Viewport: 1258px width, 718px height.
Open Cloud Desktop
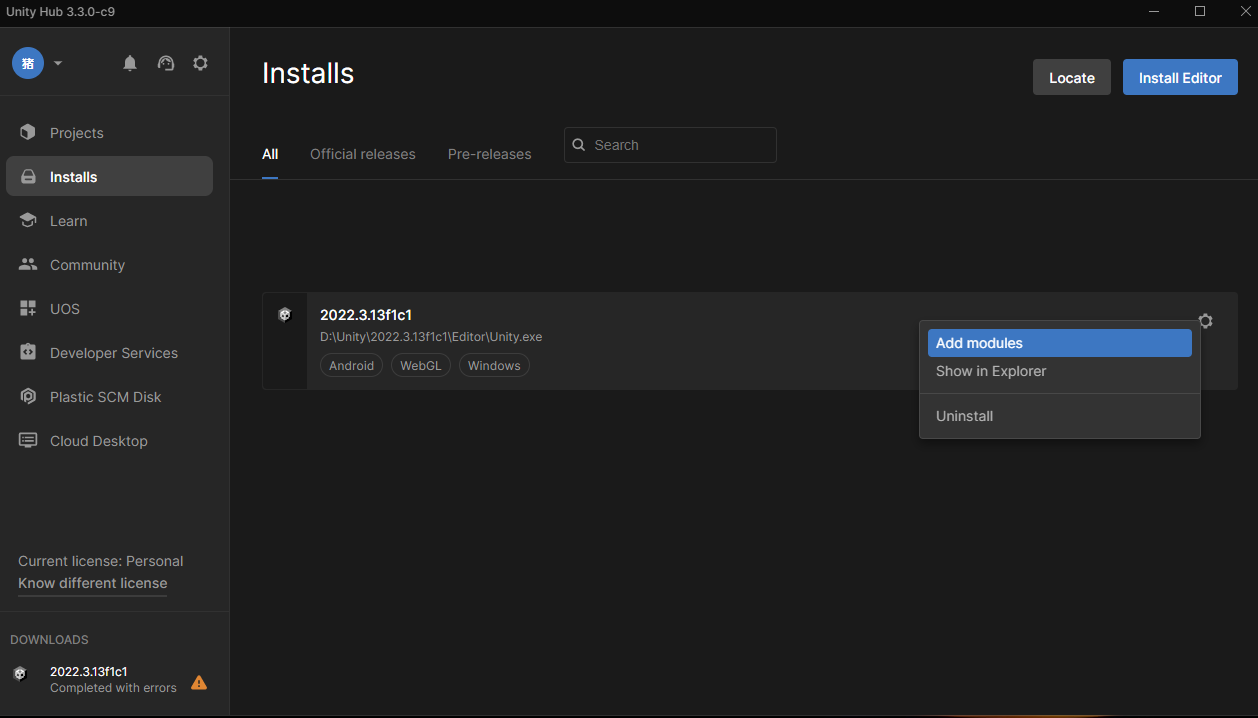click(109, 441)
